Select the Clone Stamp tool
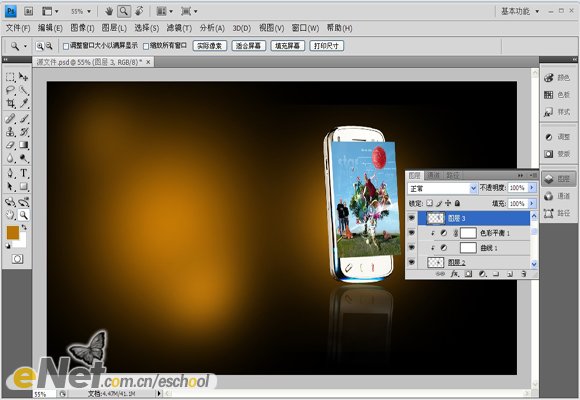The image size is (580, 400). [10, 132]
